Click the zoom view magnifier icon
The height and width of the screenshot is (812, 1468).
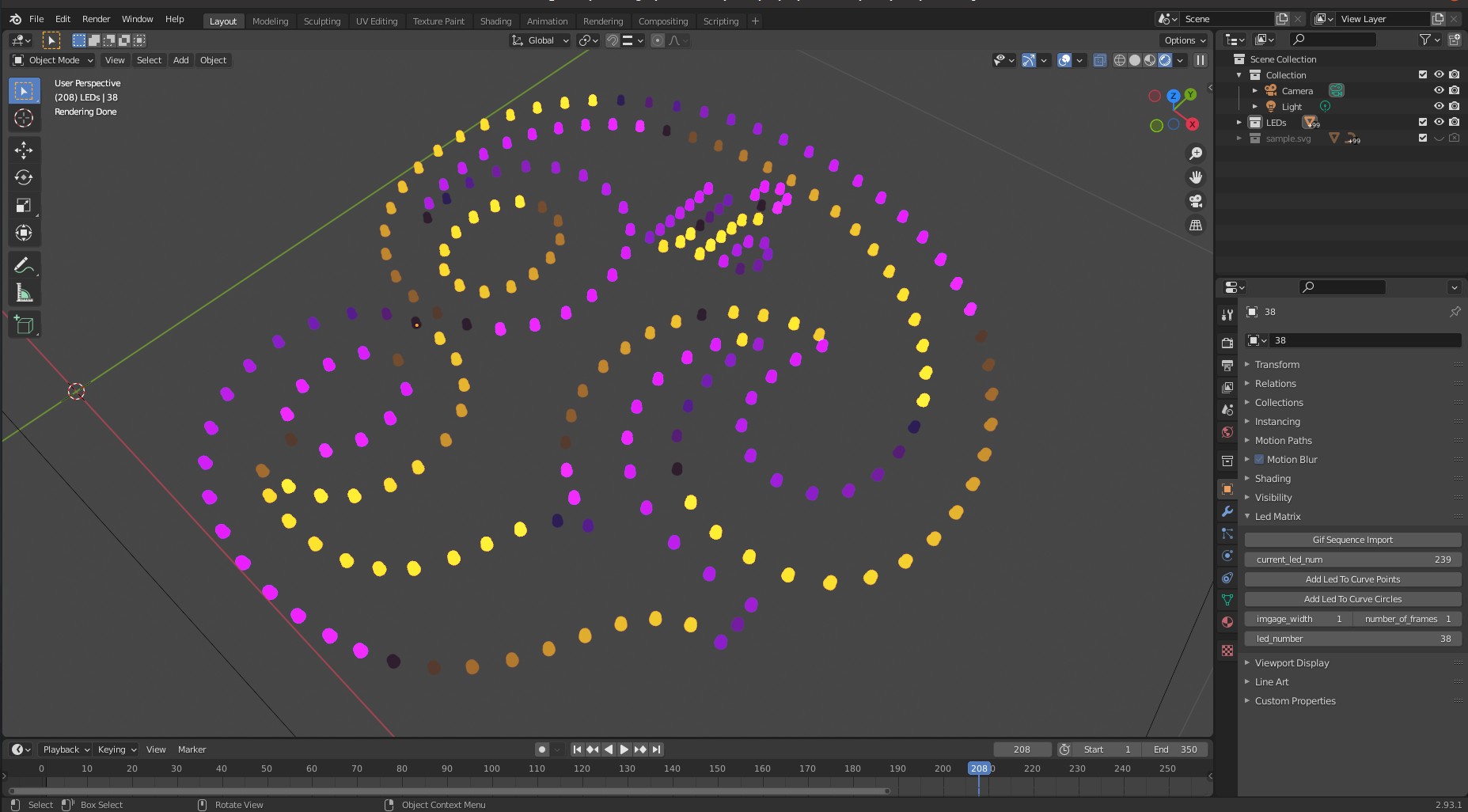1196,154
